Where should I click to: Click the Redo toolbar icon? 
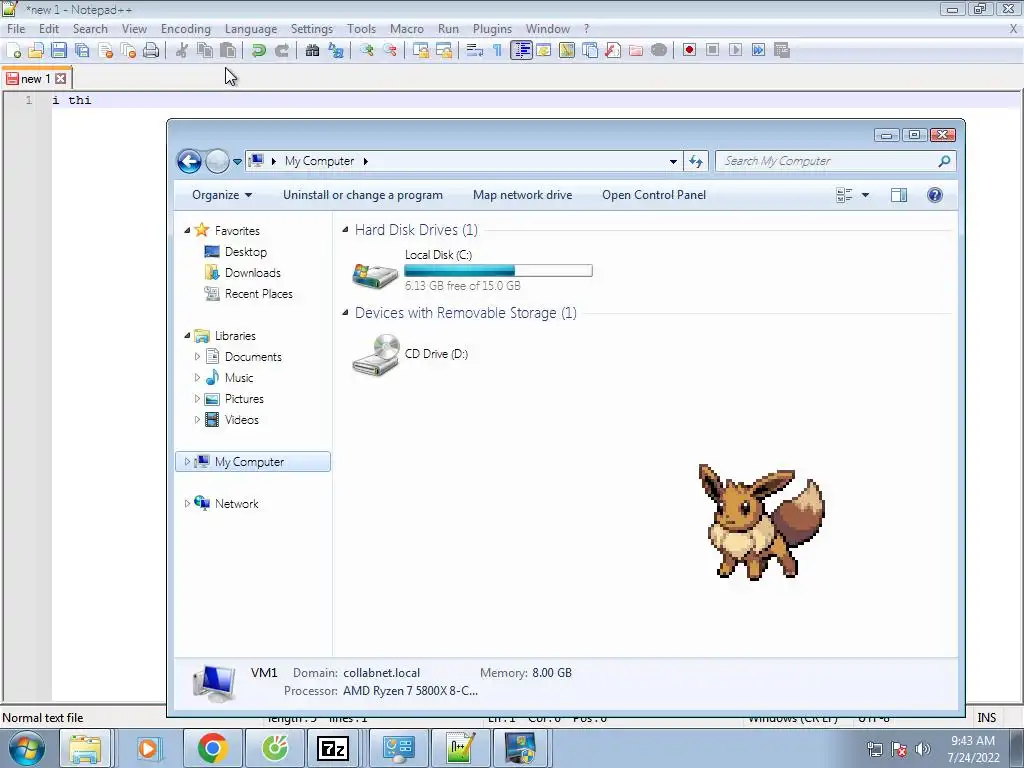click(281, 50)
